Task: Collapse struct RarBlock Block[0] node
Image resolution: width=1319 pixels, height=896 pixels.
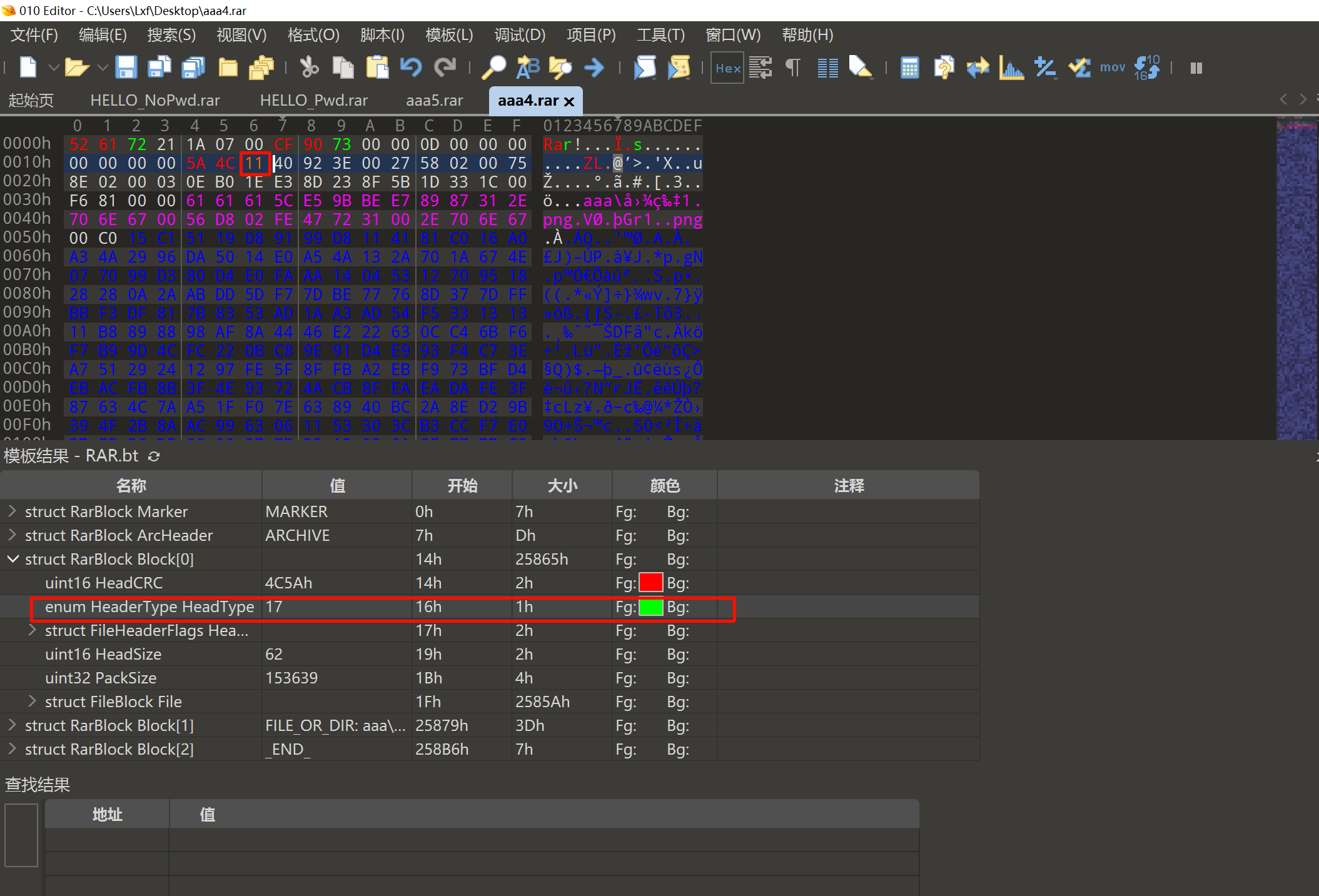Action: click(12, 559)
